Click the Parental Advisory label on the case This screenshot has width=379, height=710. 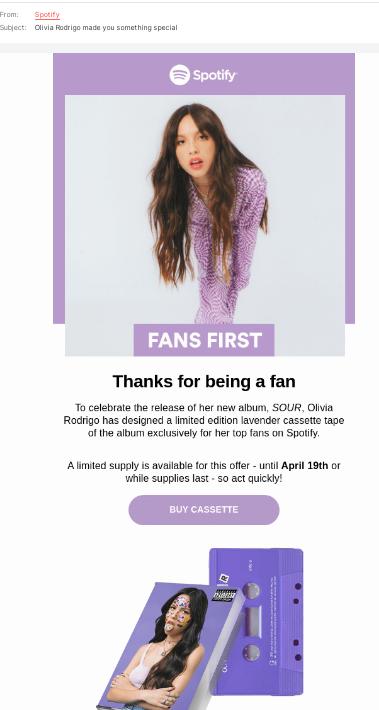(225, 595)
